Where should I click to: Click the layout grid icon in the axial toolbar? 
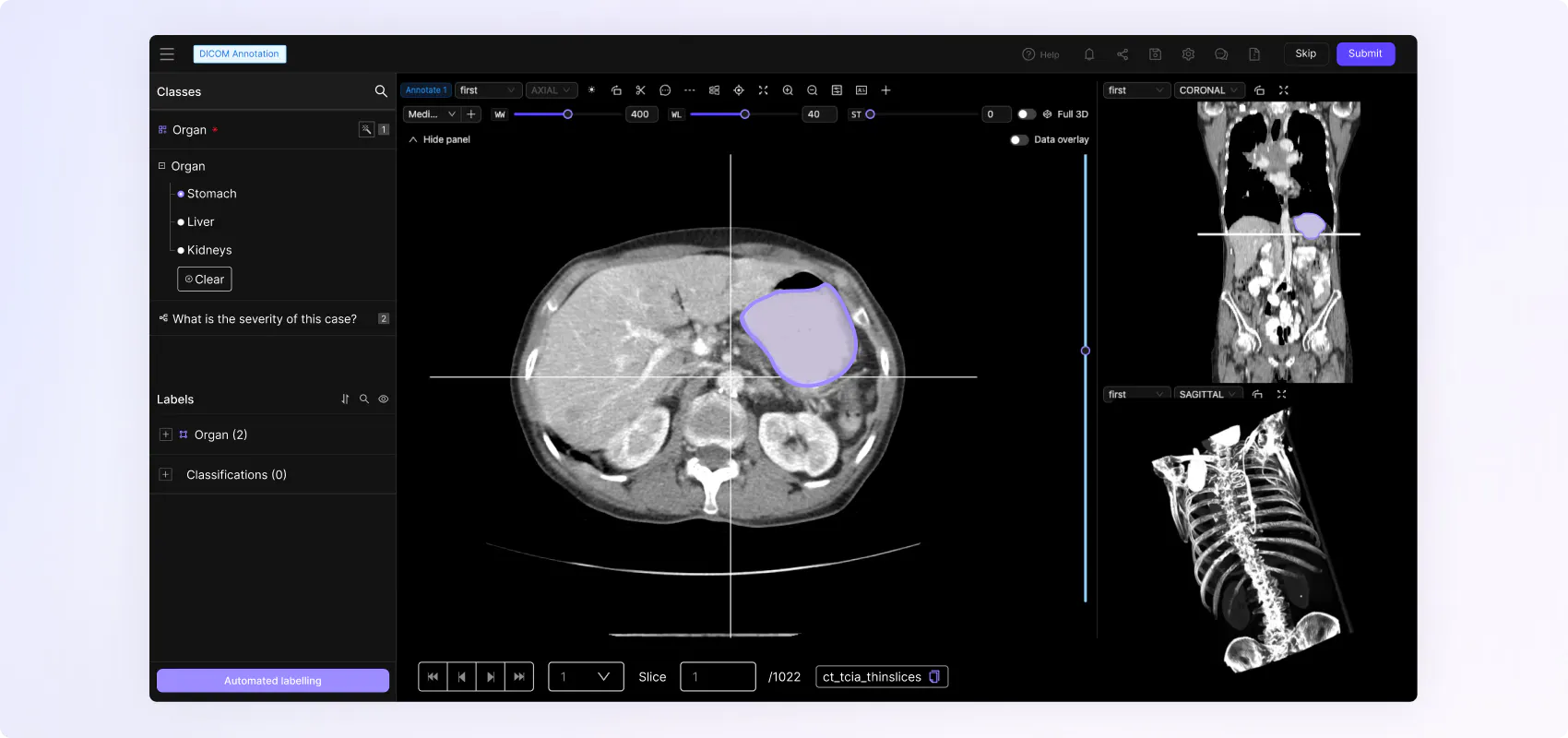pyautogui.click(x=714, y=90)
